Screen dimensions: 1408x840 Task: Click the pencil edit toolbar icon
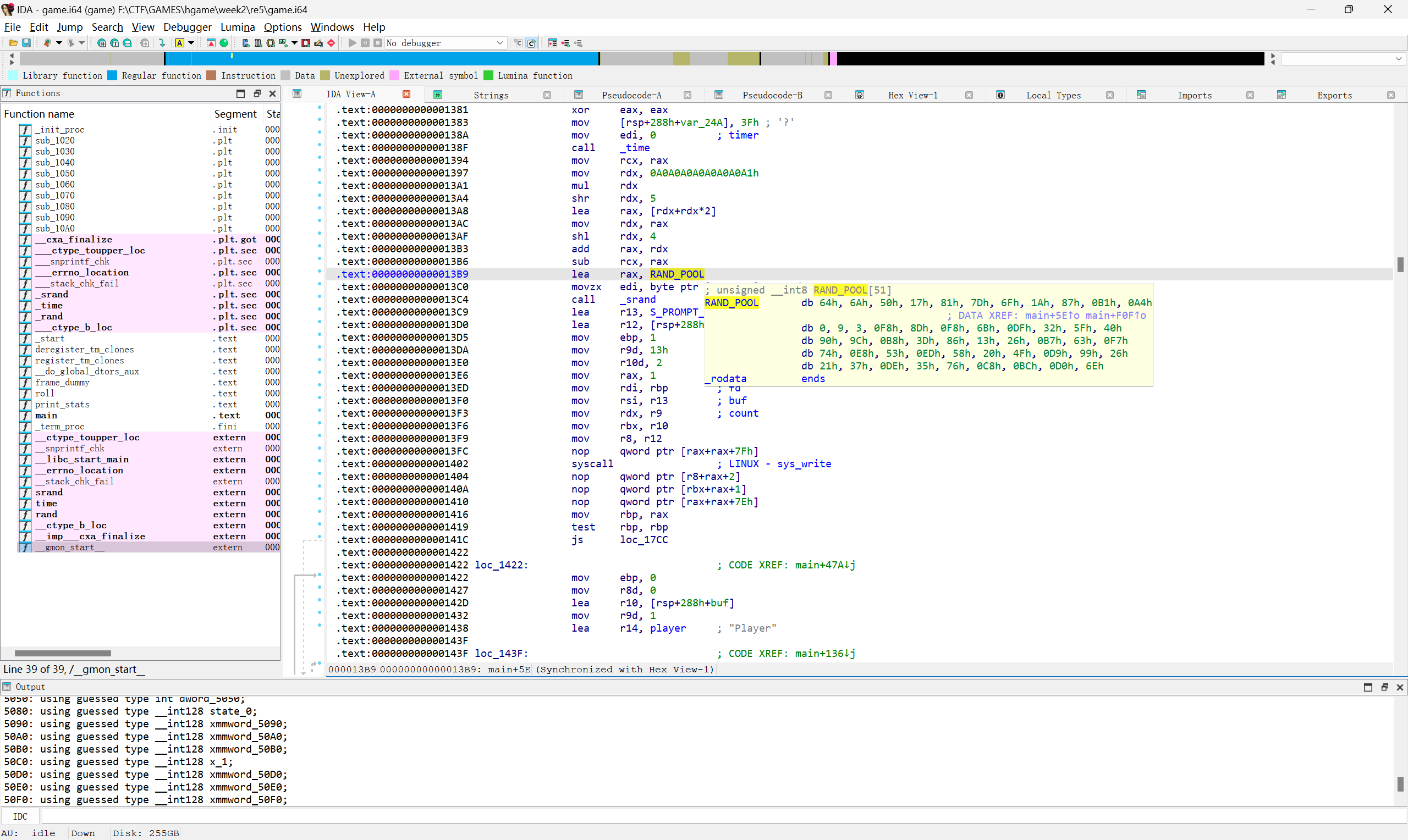319,43
